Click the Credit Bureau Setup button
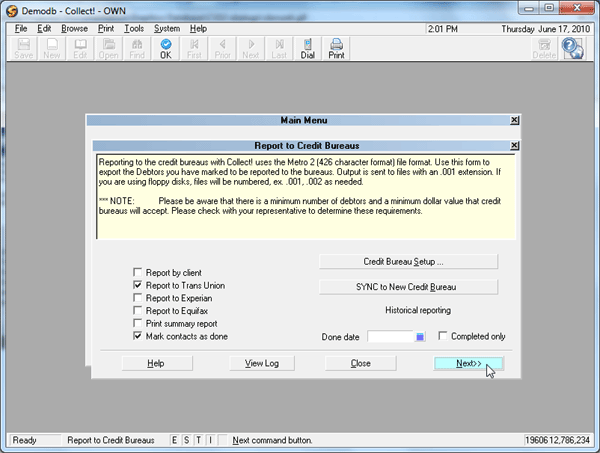Image resolution: width=600 pixels, height=453 pixels. (408, 262)
